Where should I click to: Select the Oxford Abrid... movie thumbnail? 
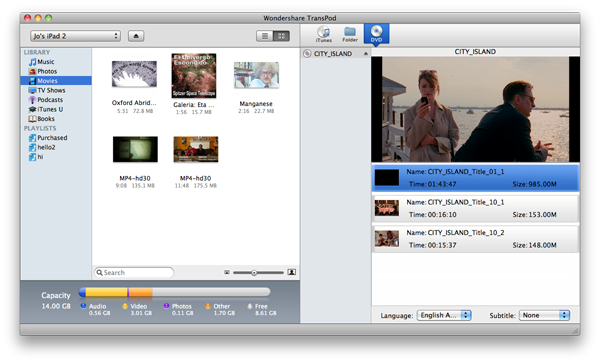(x=134, y=74)
